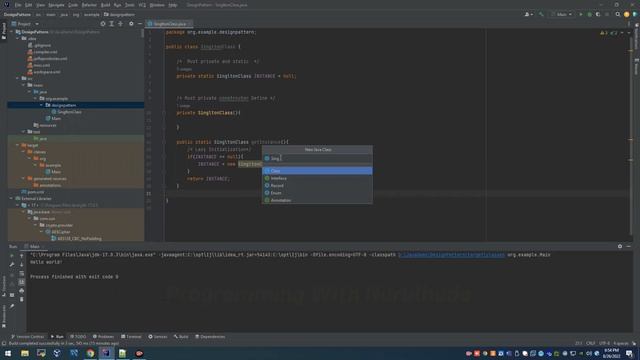The image size is (640, 360).
Task: Collapse the .idea folder
Action: pyautogui.click(x=18, y=38)
